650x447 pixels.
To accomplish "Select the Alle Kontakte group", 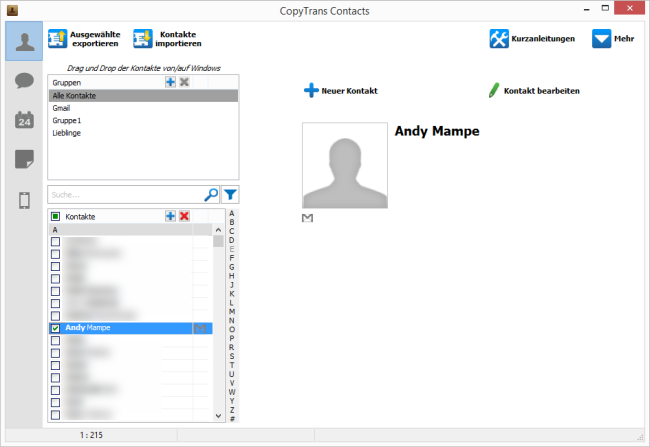I will tap(143, 96).
